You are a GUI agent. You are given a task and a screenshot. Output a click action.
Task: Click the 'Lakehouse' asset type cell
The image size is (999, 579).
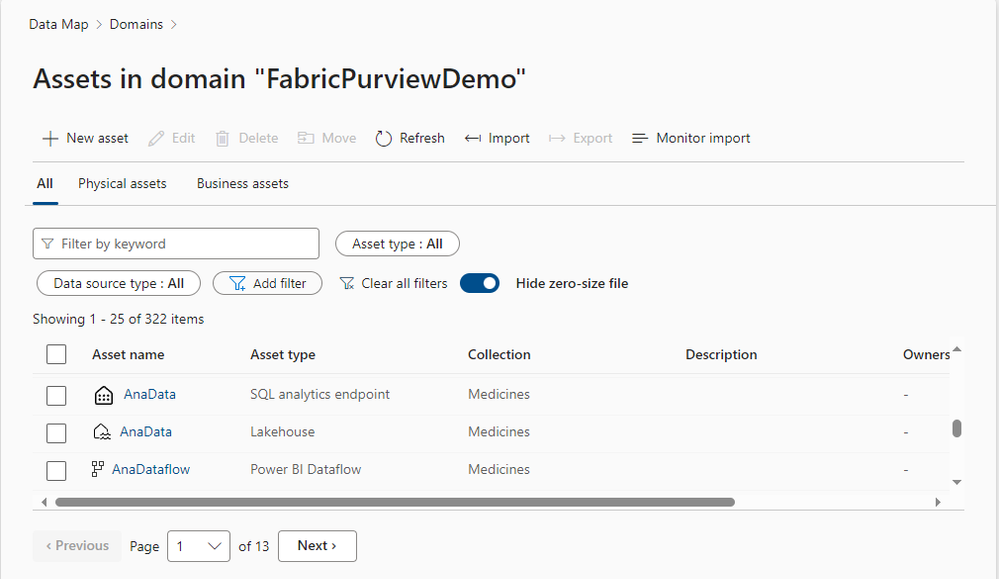282,432
